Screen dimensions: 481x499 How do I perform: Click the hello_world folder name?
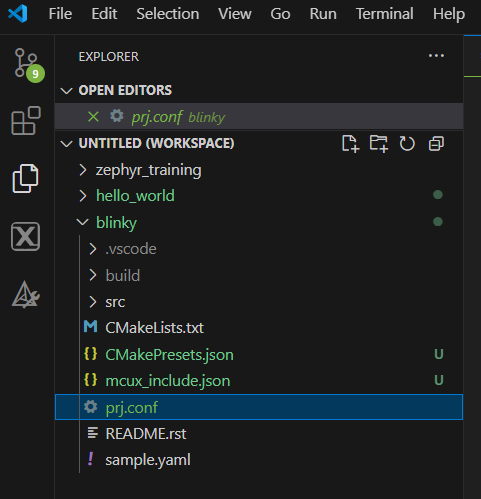135,196
